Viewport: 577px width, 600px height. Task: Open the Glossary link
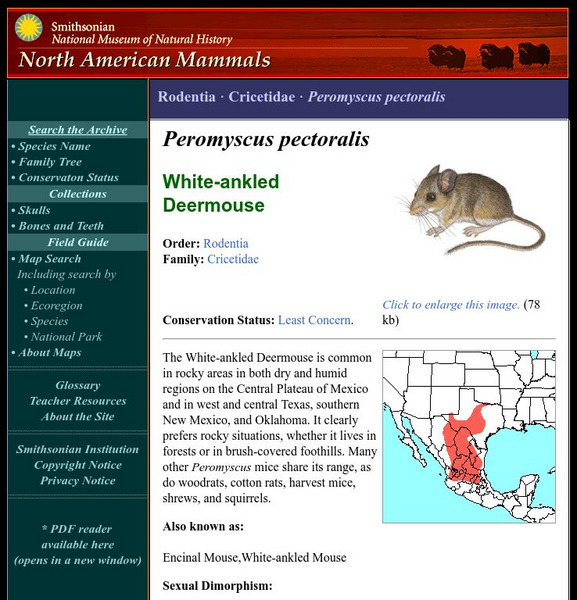[78, 385]
